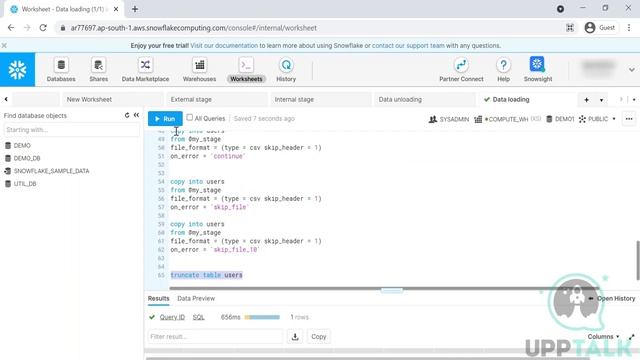
Task: Open the History page
Action: click(286, 70)
